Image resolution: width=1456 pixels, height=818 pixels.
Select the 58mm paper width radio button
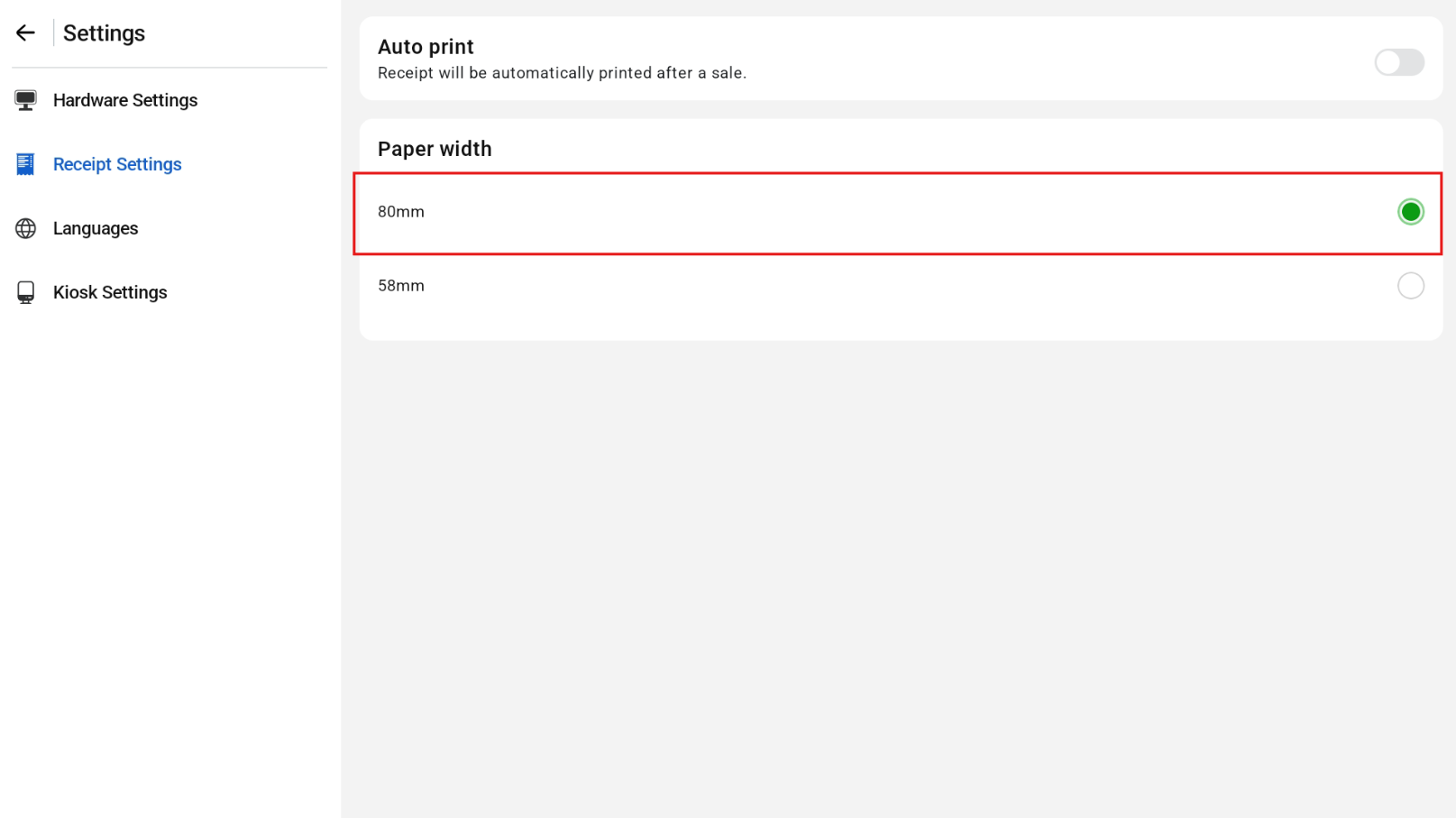pyautogui.click(x=1410, y=286)
